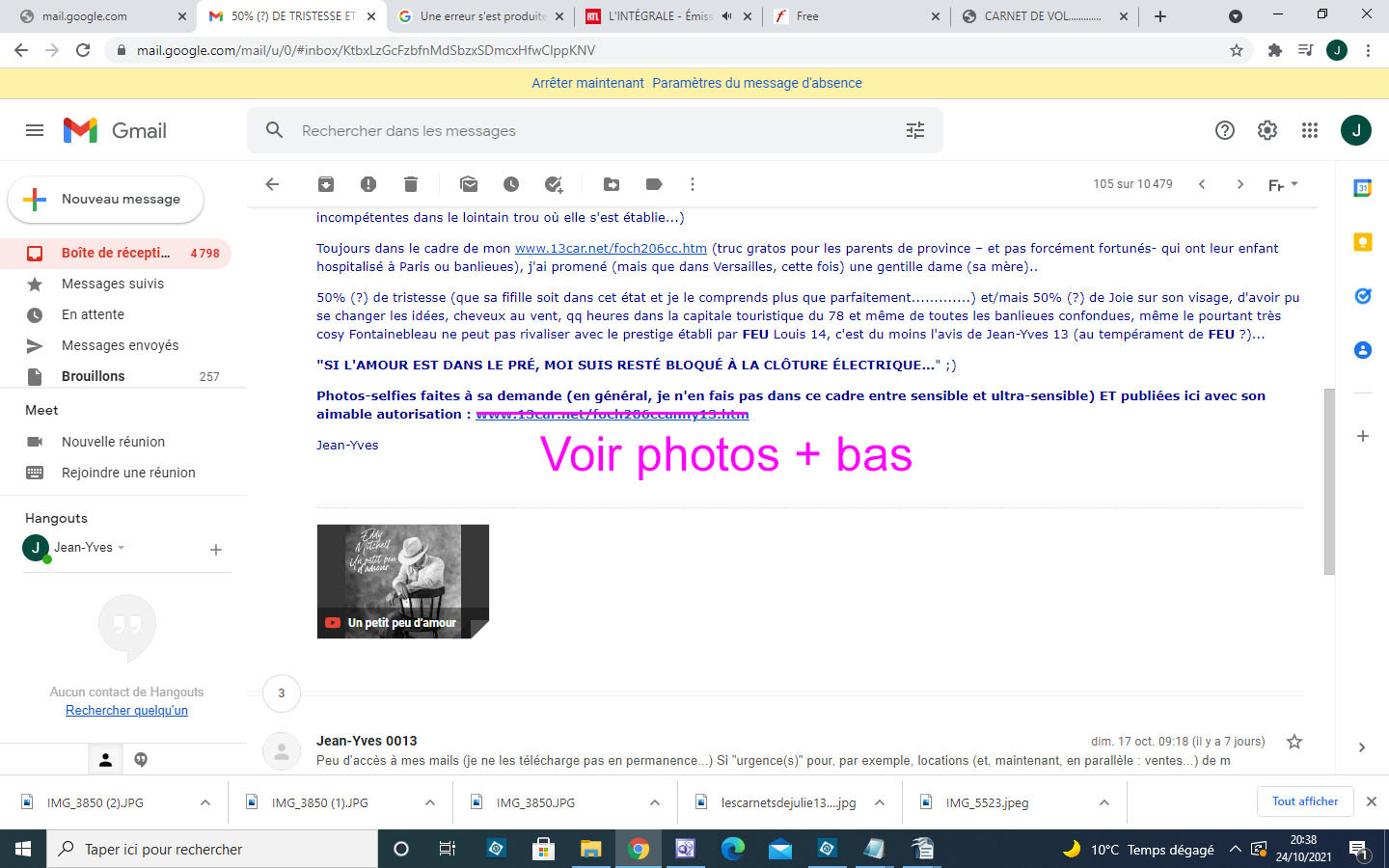Expand 3 collapsed messages in thread
This screenshot has height=868, width=1389.
282,692
